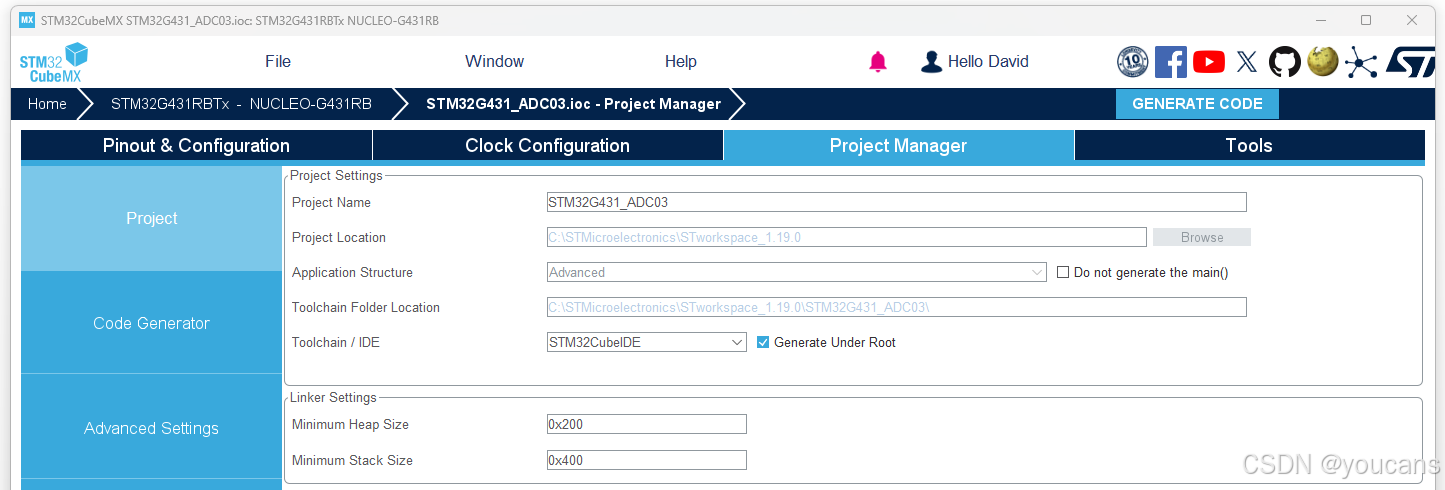Click the Toolchain Folder Location label text

pyautogui.click(x=366, y=307)
